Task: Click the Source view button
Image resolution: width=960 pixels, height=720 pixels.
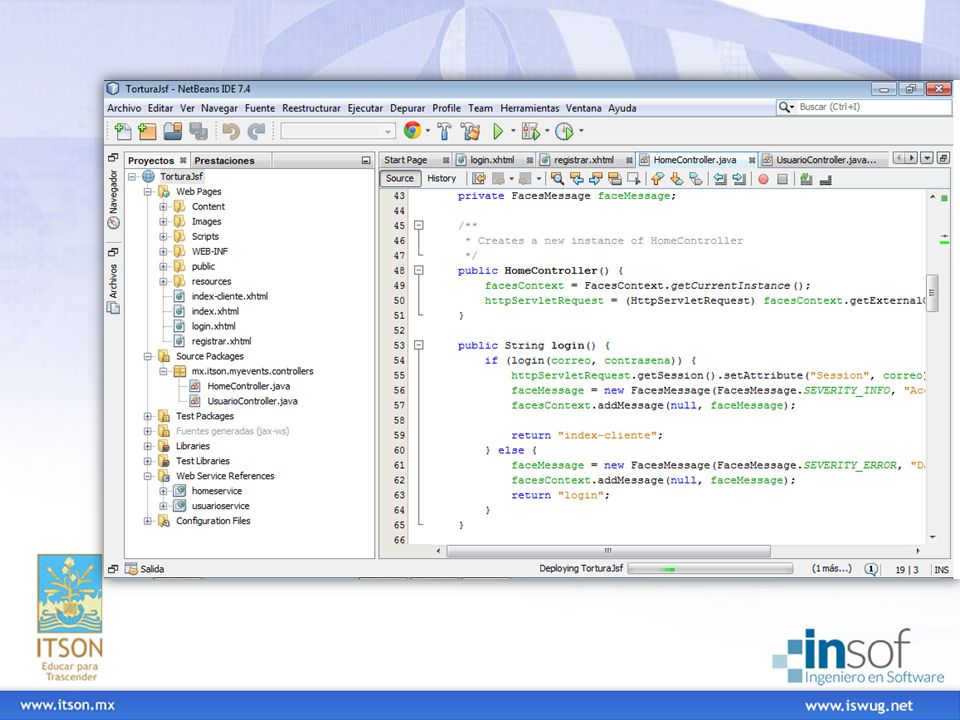Action: [x=400, y=178]
